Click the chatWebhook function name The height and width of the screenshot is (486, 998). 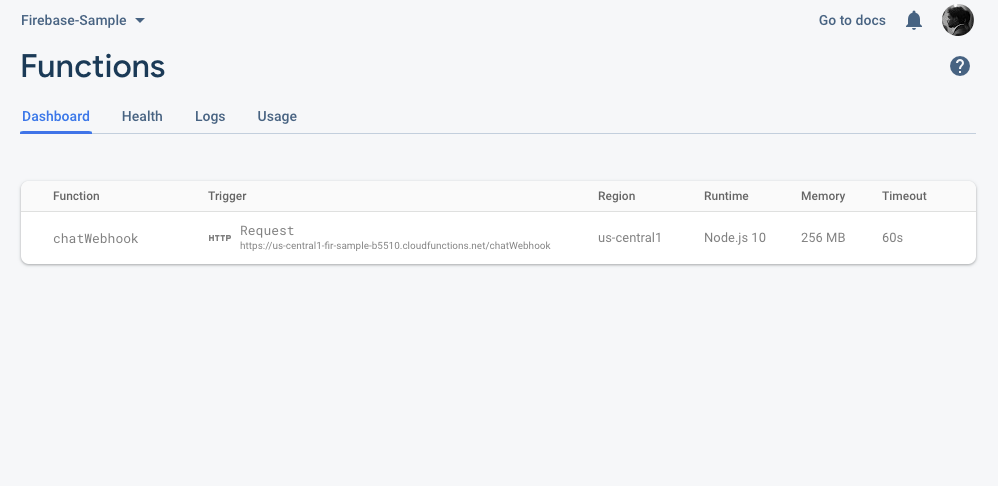tap(95, 239)
